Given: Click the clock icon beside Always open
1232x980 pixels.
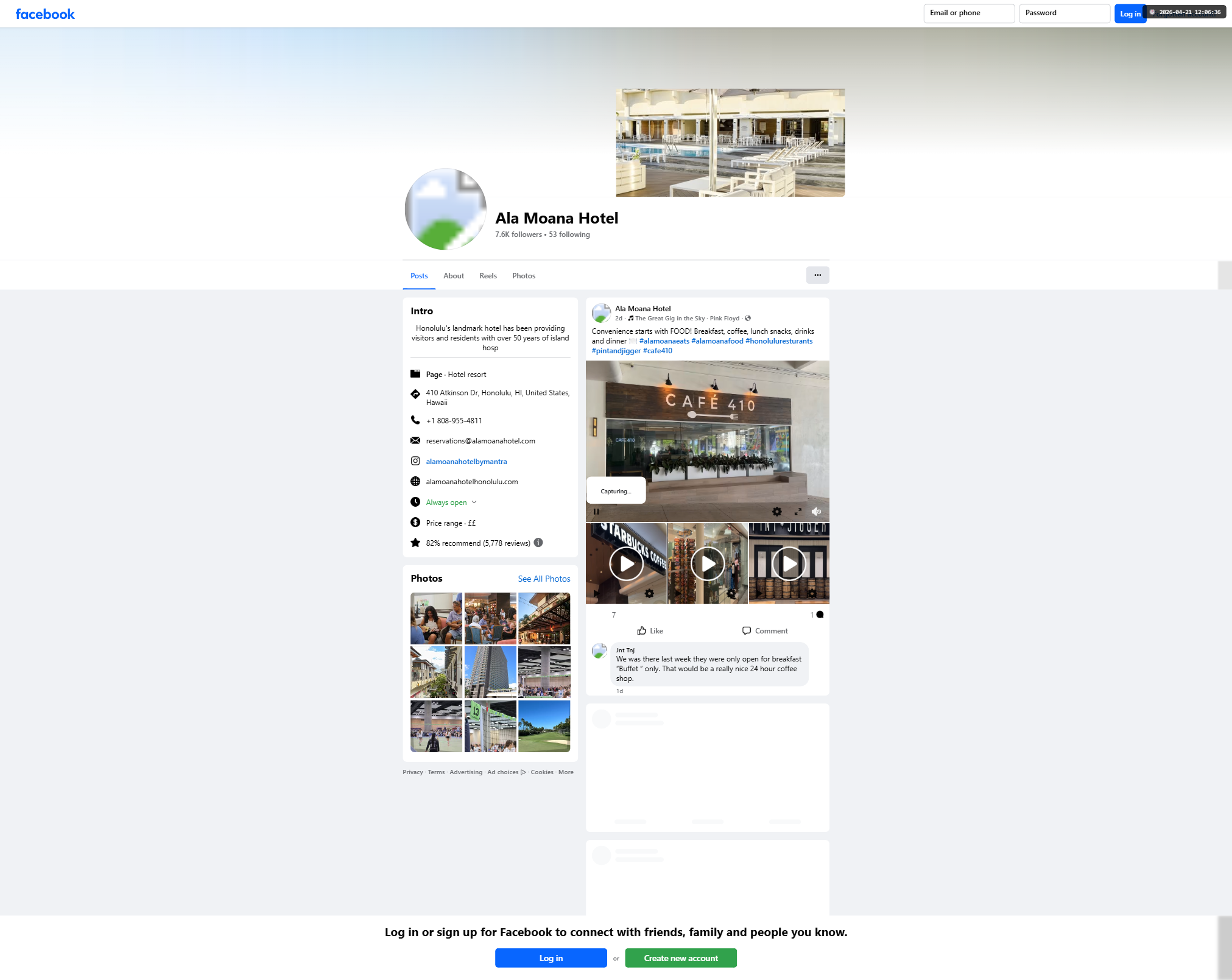Looking at the screenshot, I should (415, 502).
